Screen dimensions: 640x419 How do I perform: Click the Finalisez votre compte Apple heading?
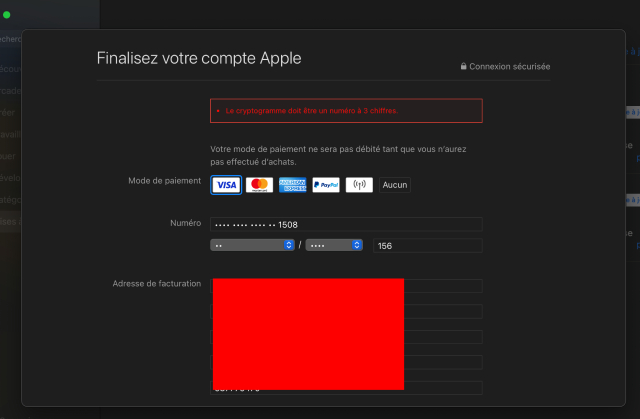[199, 58]
